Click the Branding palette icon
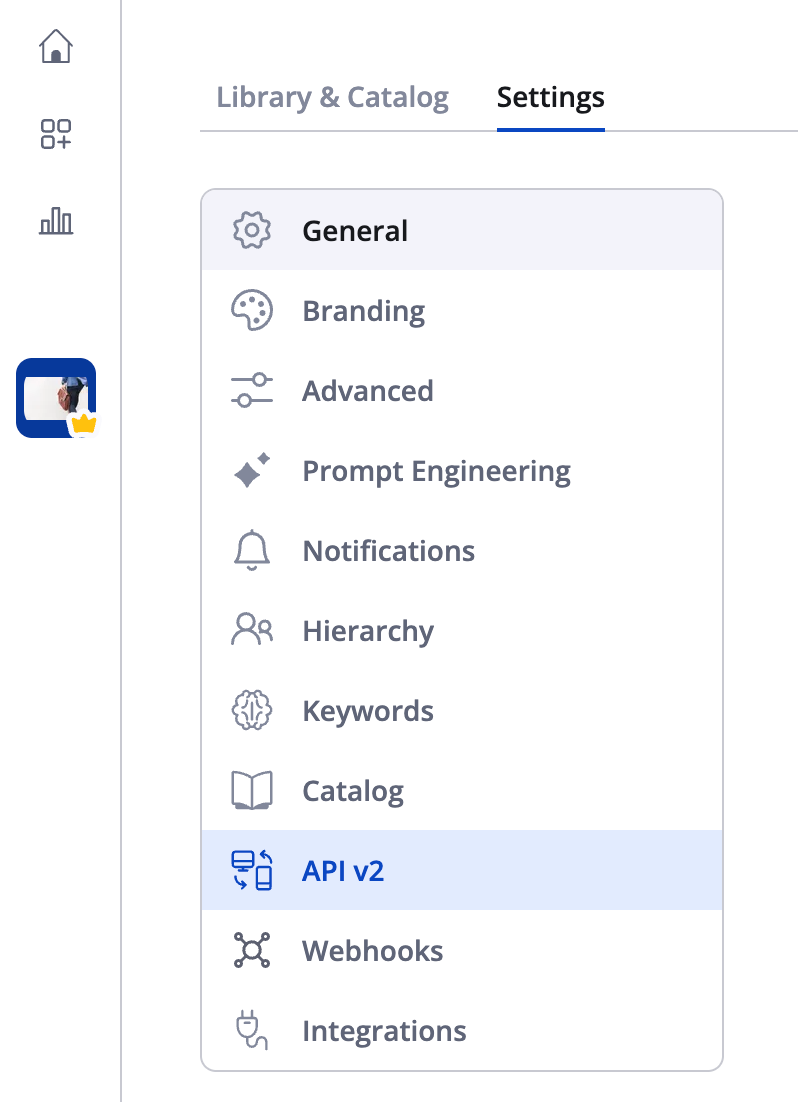The height and width of the screenshot is (1102, 798). pyautogui.click(x=251, y=311)
